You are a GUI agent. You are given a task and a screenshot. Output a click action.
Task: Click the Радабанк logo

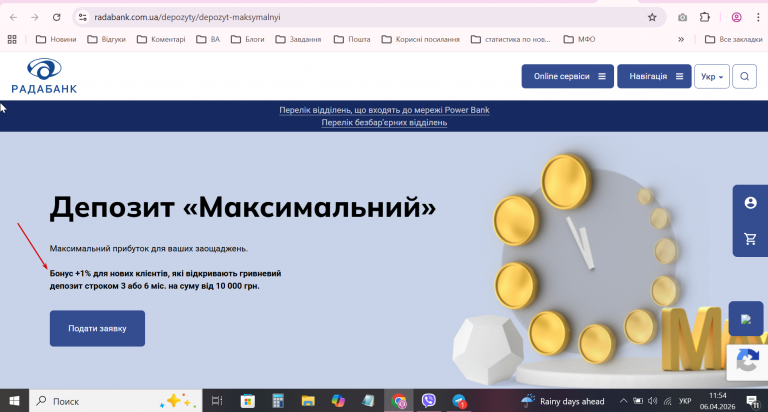(x=44, y=76)
